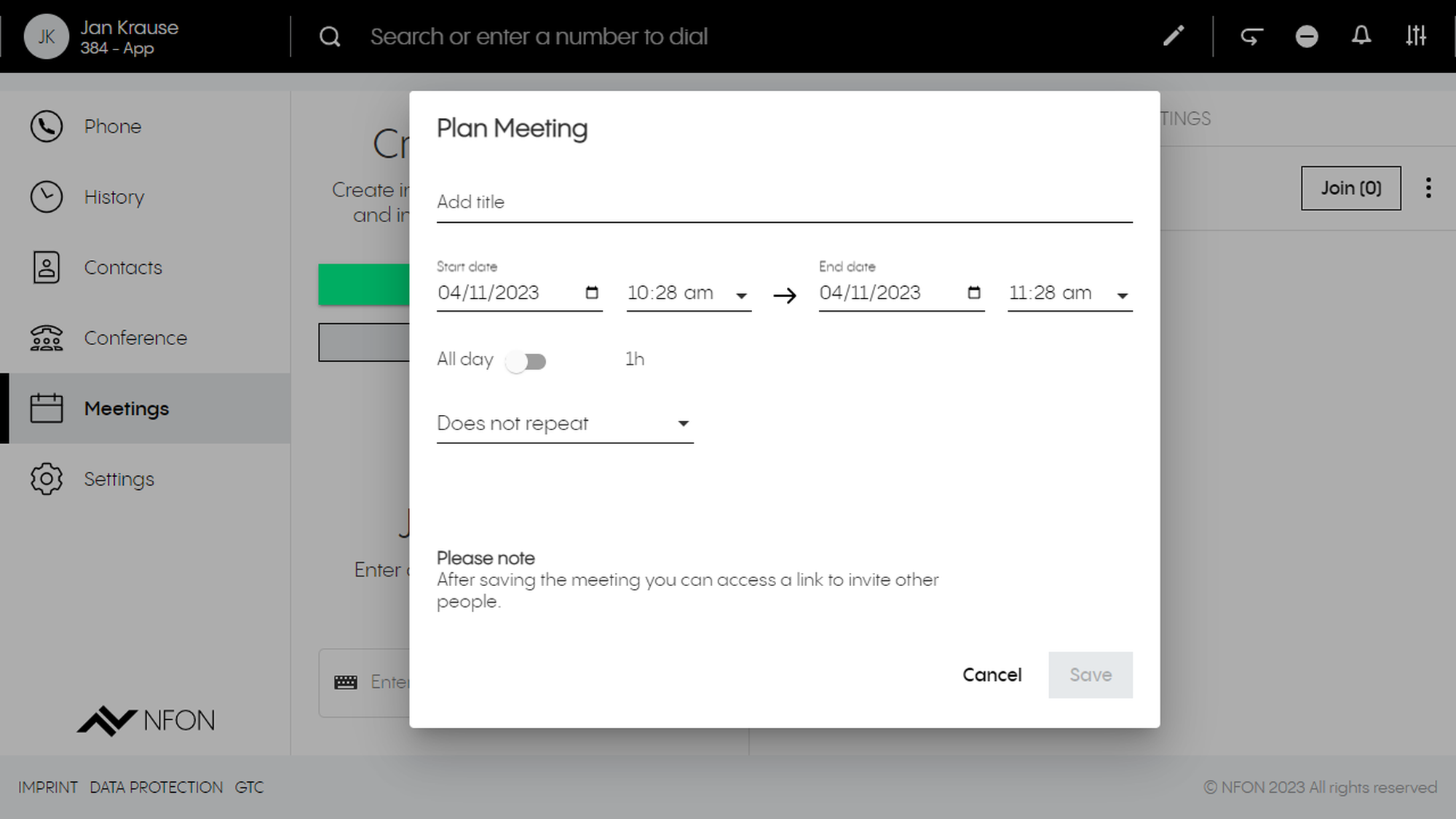This screenshot has width=1456, height=819.
Task: Open the start date calendar picker icon
Action: 592,293
